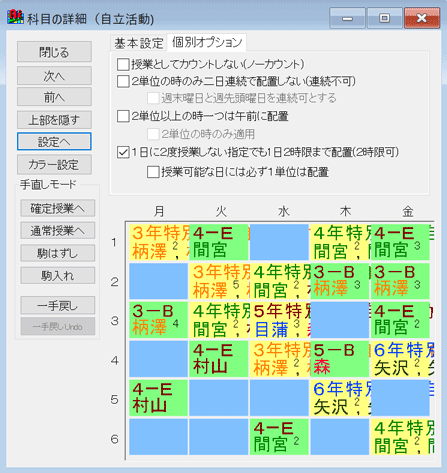Click the 確定授業へ button
The image size is (447, 473).
58,208
